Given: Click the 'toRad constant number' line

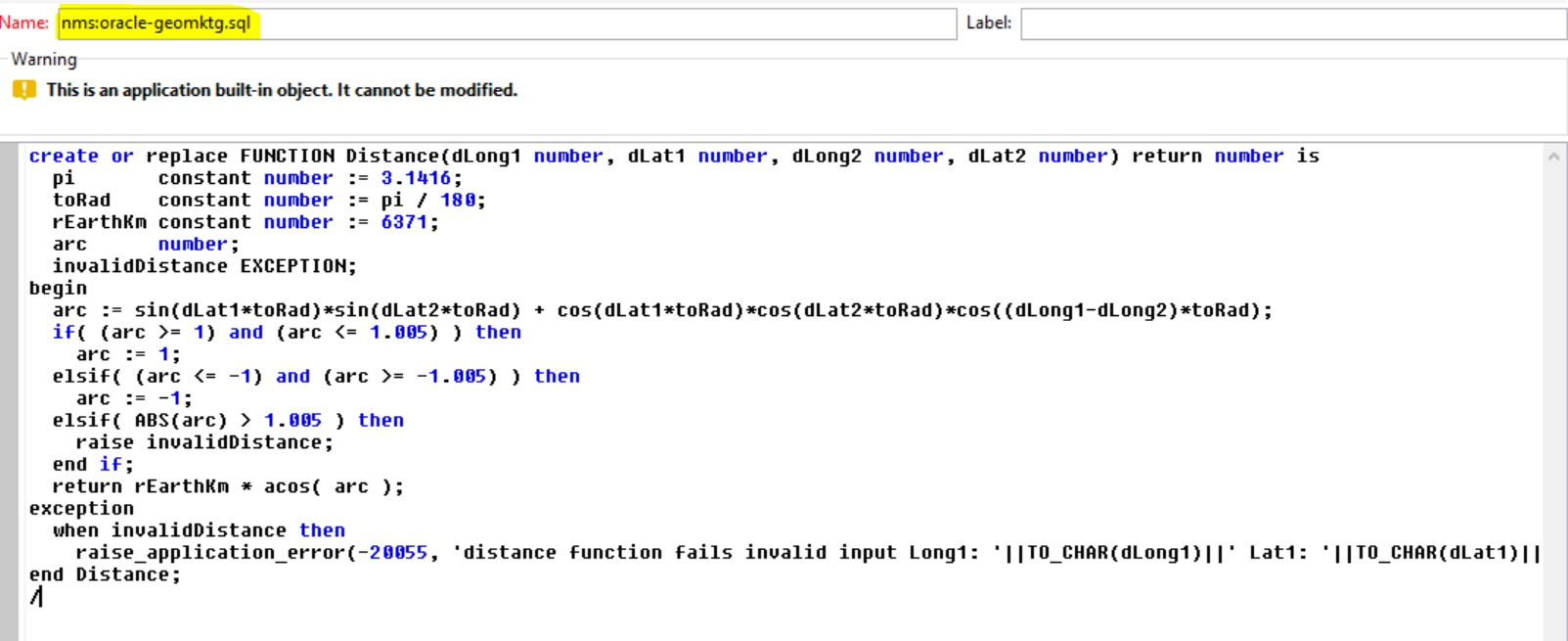Looking at the screenshot, I should [x=269, y=201].
